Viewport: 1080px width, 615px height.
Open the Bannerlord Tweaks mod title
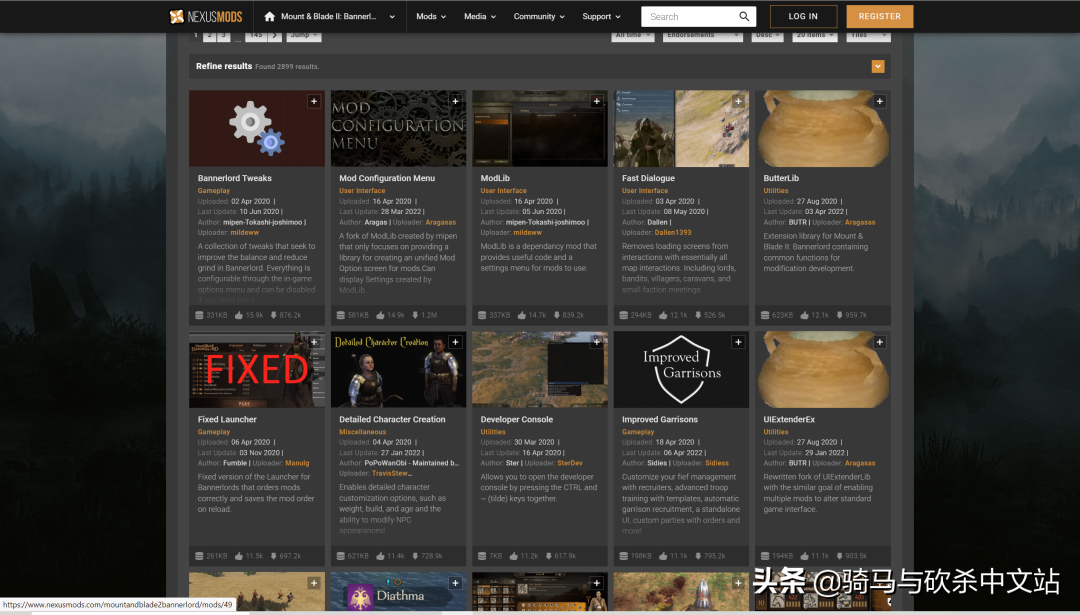click(234, 178)
